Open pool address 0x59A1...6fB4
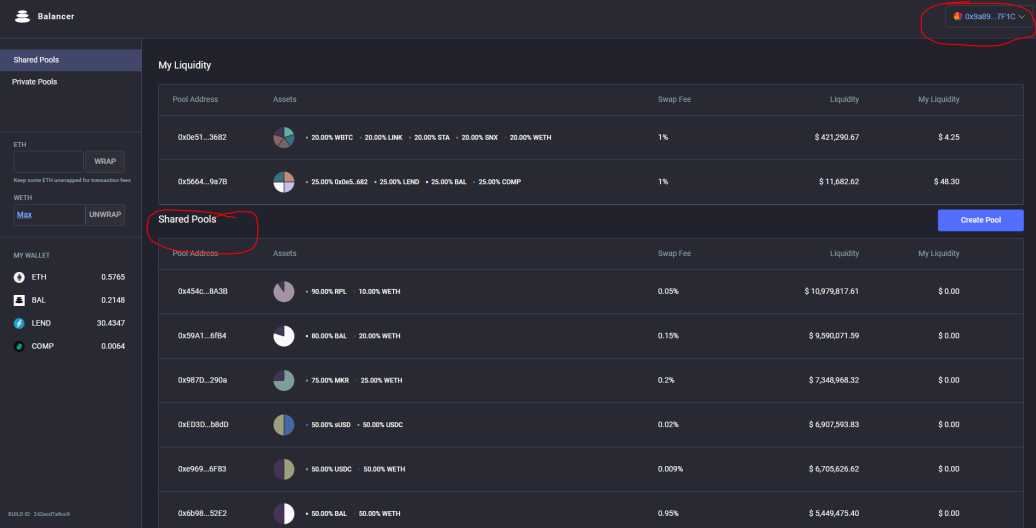 tap(202, 336)
